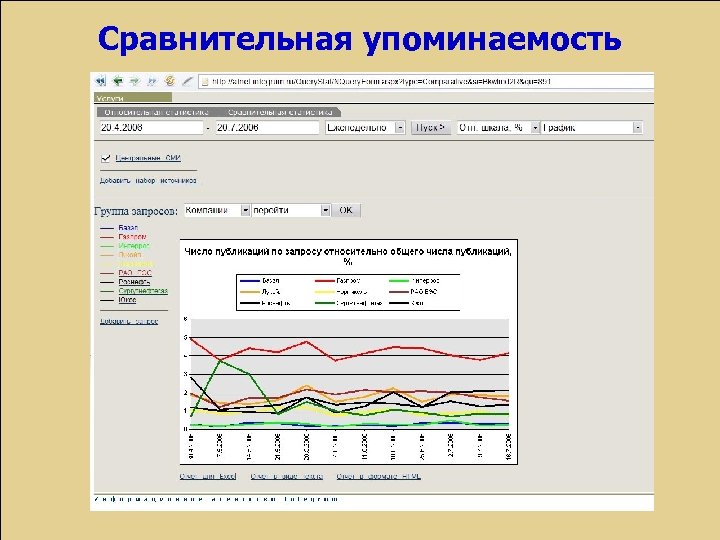
Task: Open the Услуги menu tab
Action: coord(133,98)
